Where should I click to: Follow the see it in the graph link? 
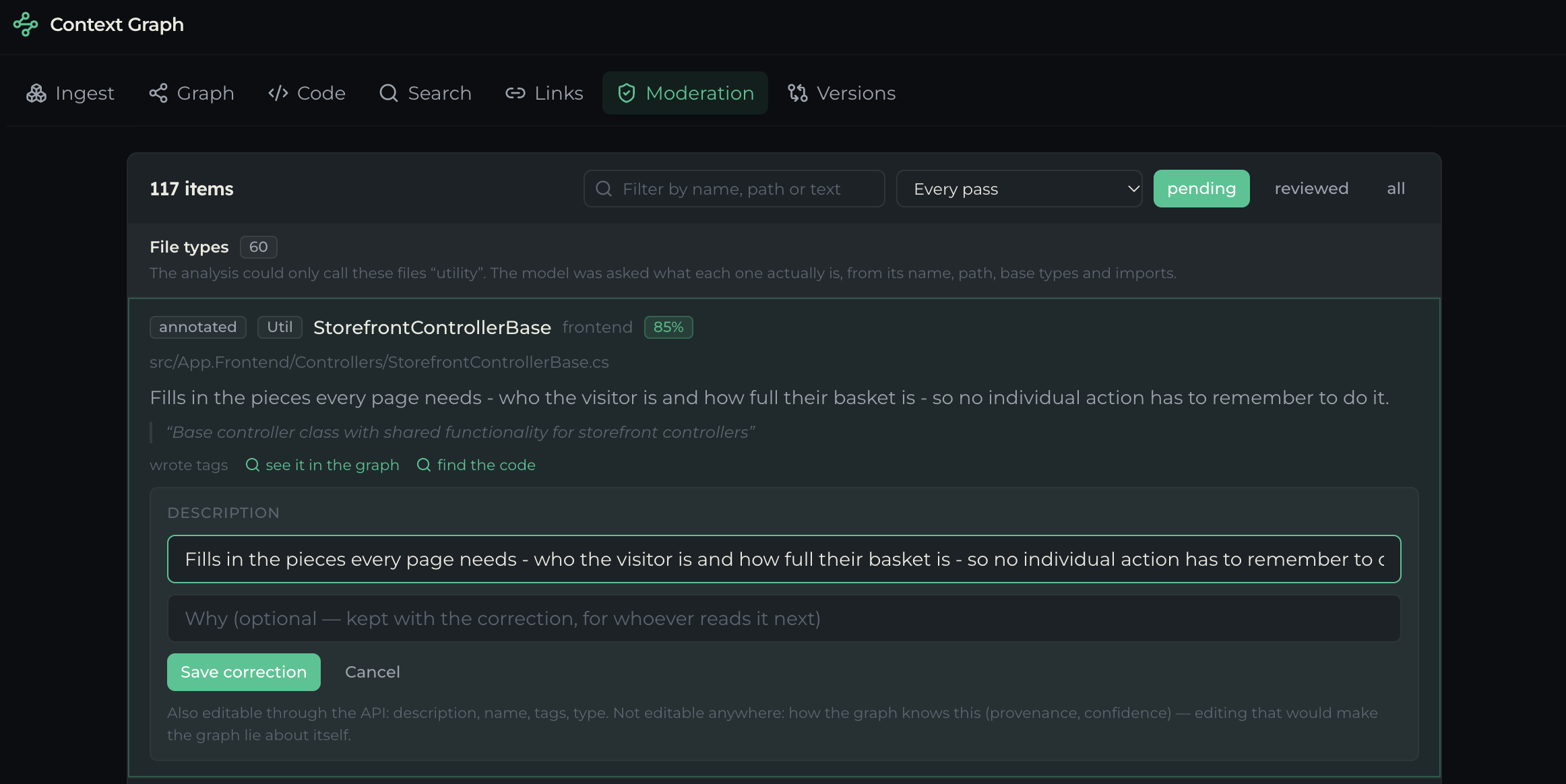click(x=323, y=465)
